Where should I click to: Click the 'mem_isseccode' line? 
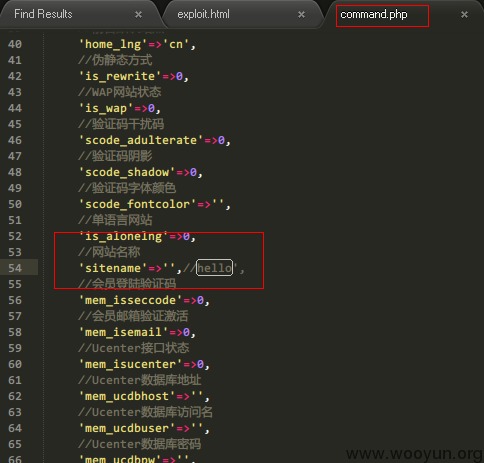point(144,300)
